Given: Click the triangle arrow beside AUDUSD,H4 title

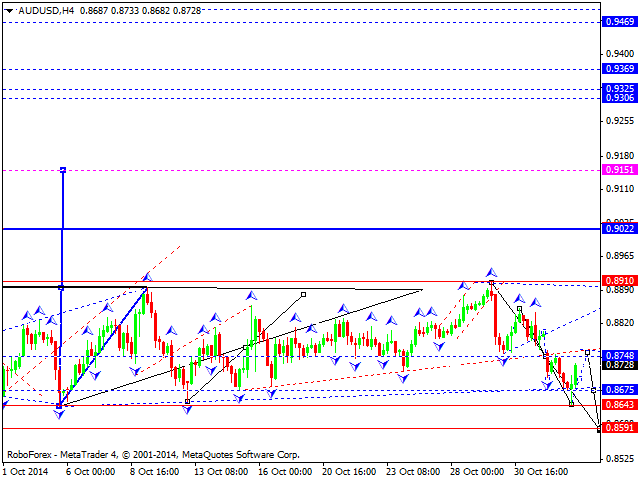Looking at the screenshot, I should [x=8, y=8].
